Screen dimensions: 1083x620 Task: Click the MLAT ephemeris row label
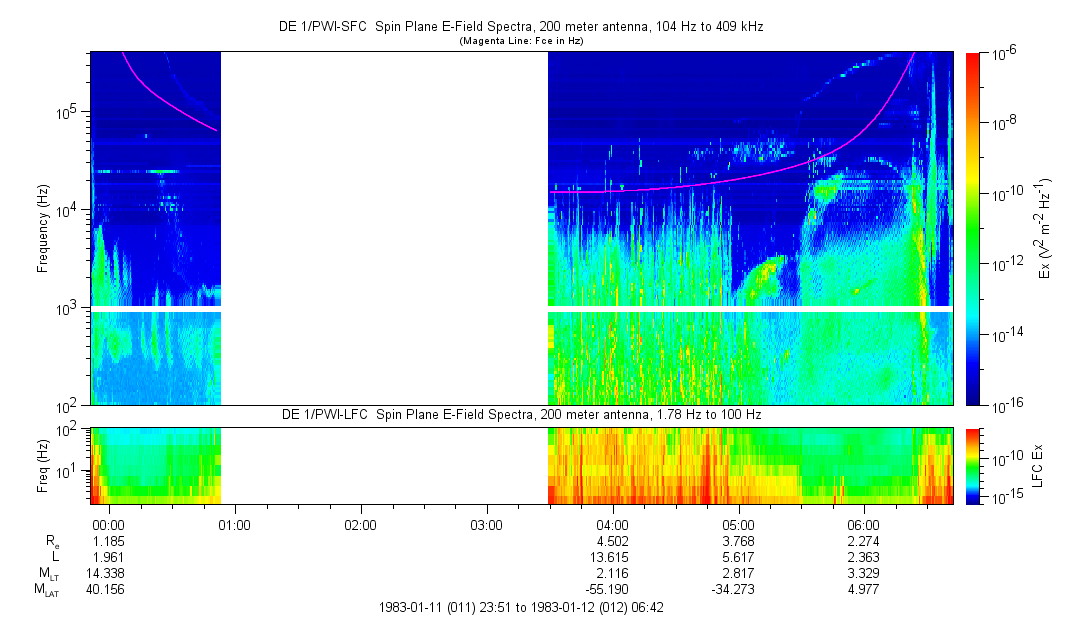point(47,590)
